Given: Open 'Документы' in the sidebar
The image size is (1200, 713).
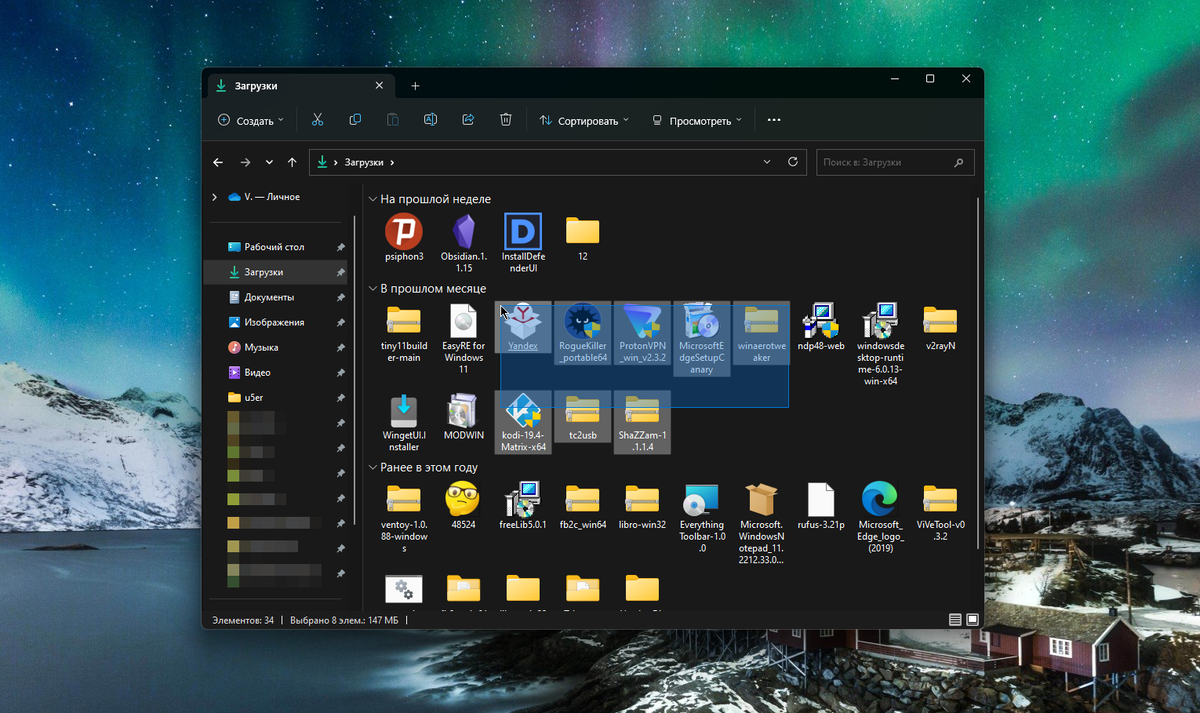Looking at the screenshot, I should tap(268, 297).
